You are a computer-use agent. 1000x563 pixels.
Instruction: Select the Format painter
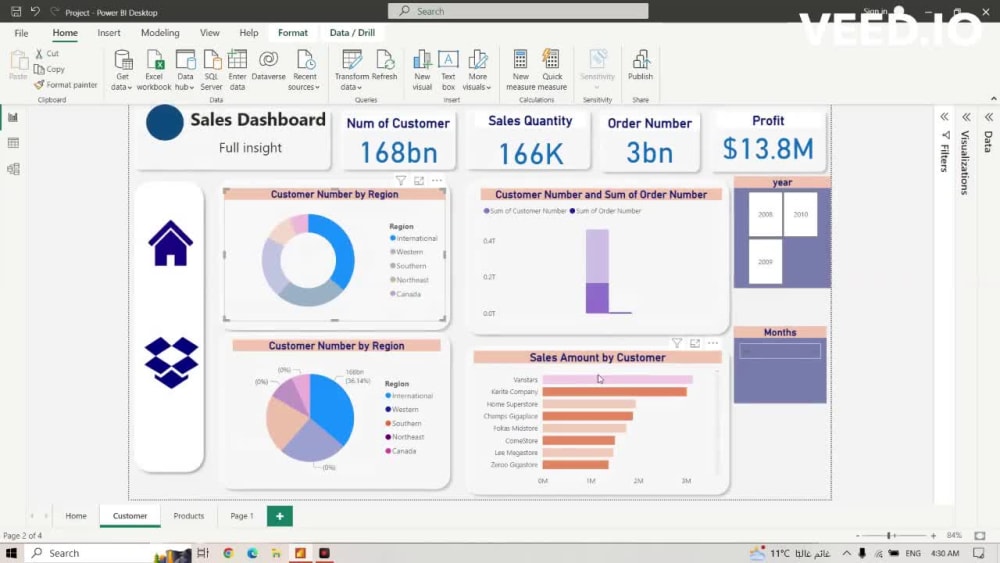click(66, 84)
